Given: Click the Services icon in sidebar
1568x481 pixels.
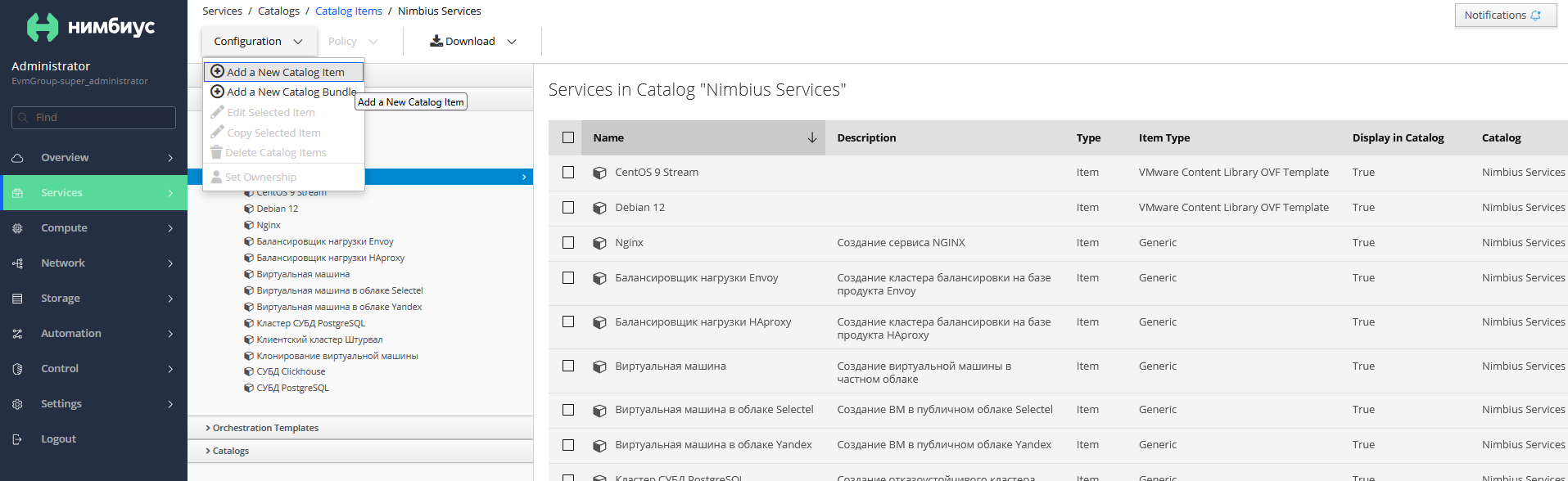Looking at the screenshot, I should (x=17, y=193).
